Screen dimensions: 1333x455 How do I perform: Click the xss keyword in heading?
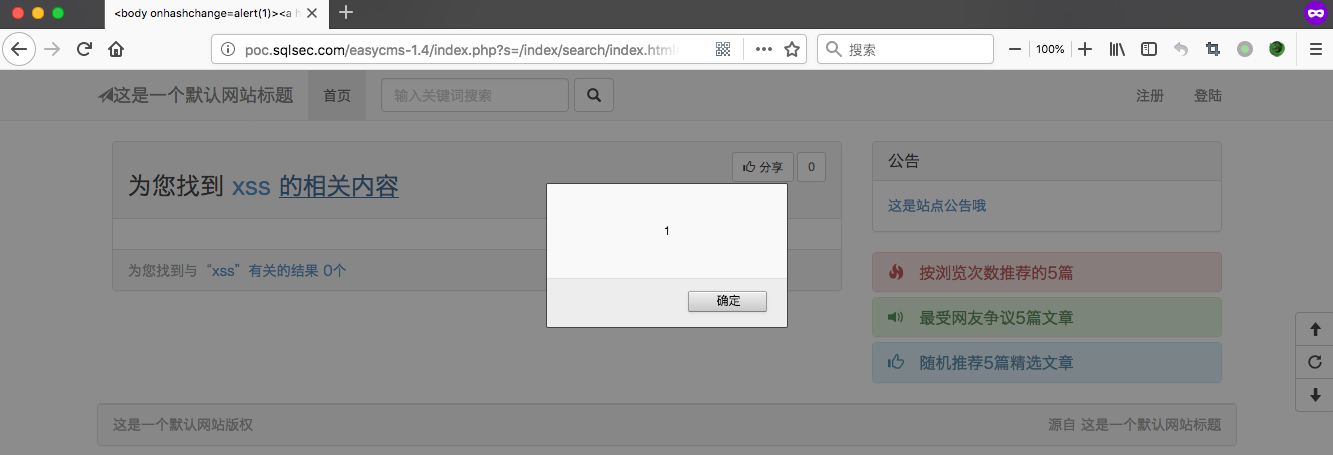pyautogui.click(x=251, y=187)
